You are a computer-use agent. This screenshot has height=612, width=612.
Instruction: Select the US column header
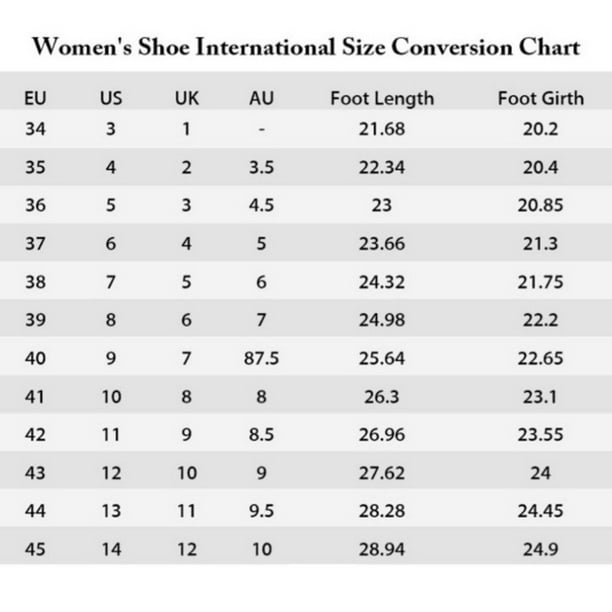111,98
